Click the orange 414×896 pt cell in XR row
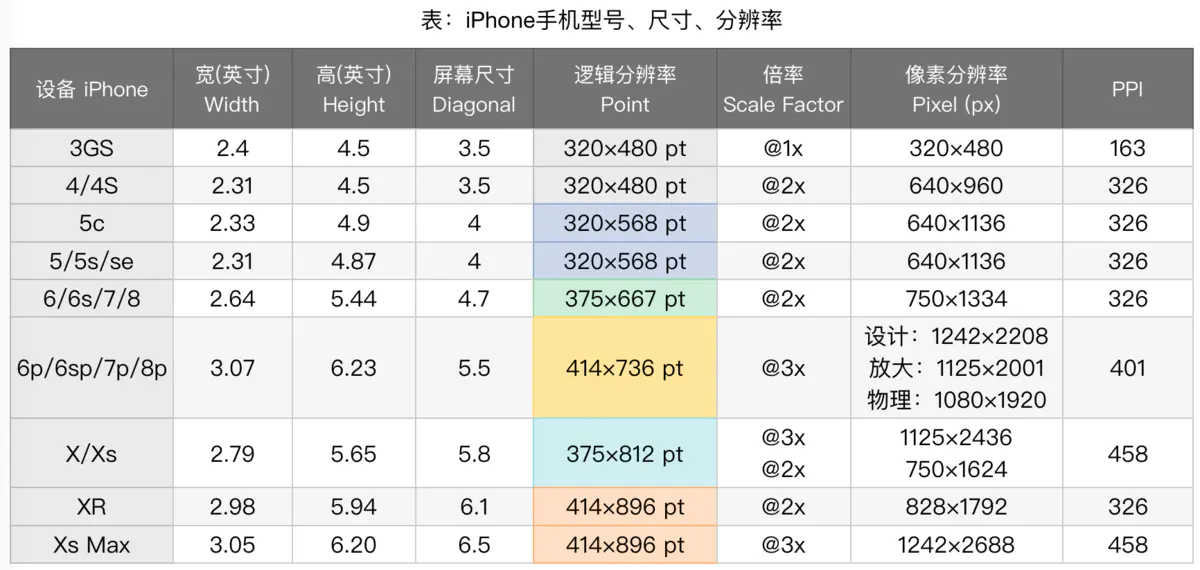 tap(625, 507)
